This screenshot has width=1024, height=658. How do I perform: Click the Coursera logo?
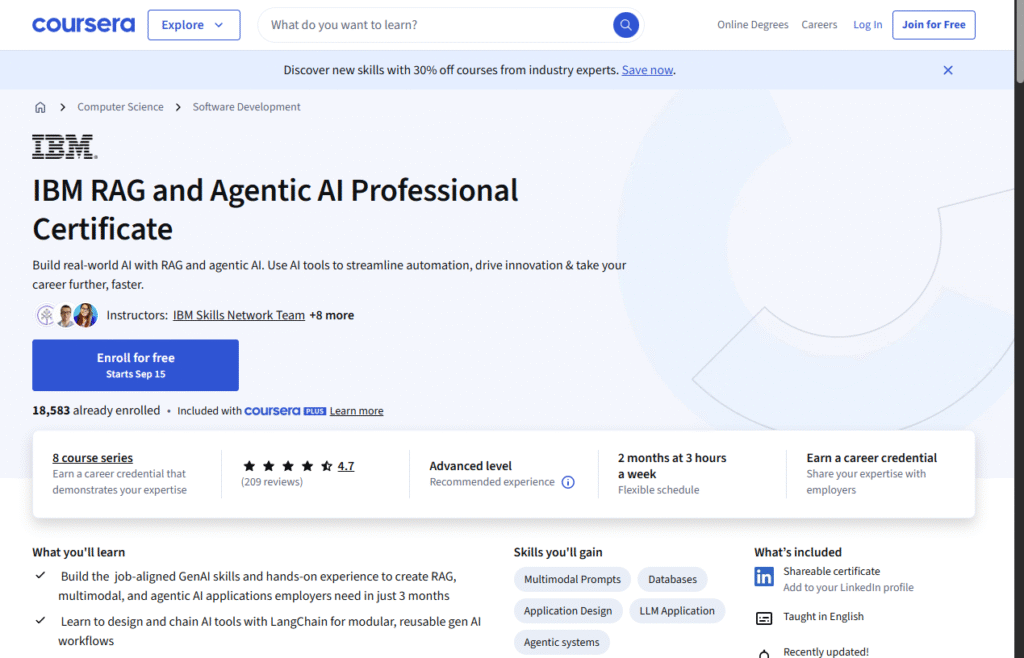[84, 25]
